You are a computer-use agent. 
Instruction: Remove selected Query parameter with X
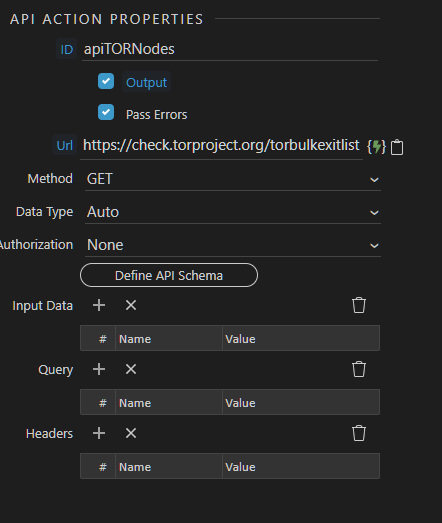tap(131, 369)
